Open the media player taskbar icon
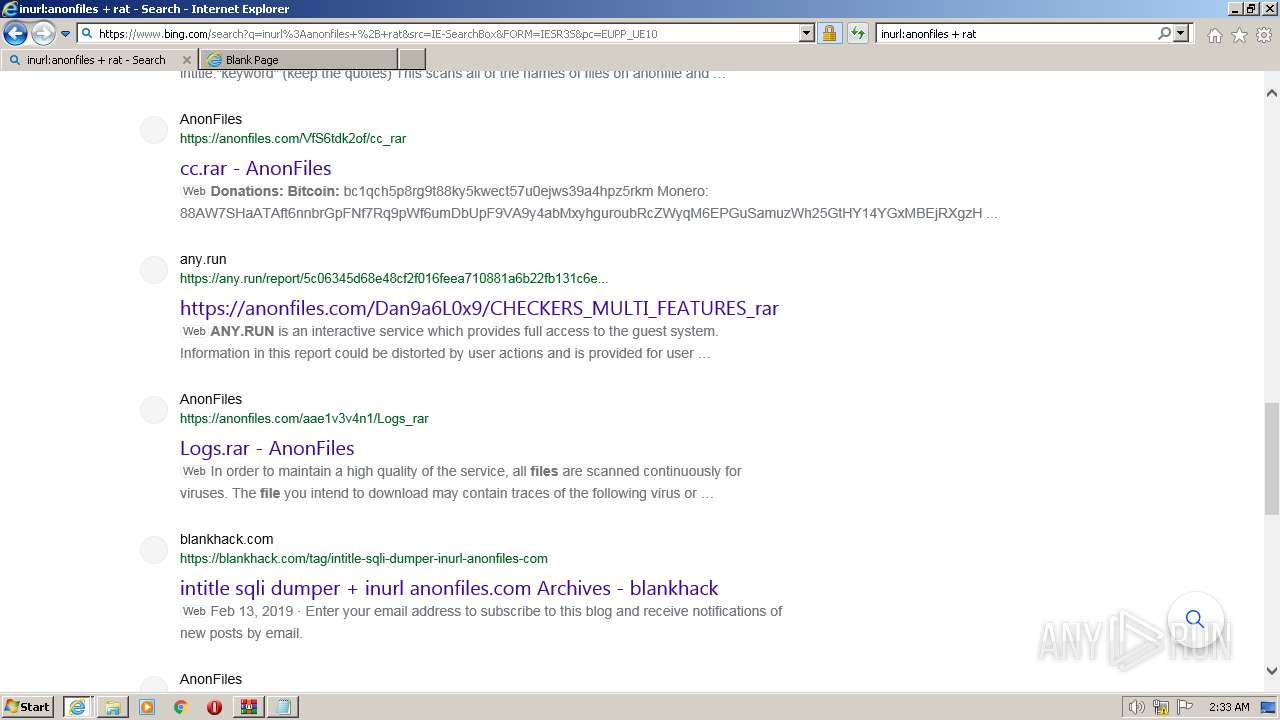 click(146, 707)
